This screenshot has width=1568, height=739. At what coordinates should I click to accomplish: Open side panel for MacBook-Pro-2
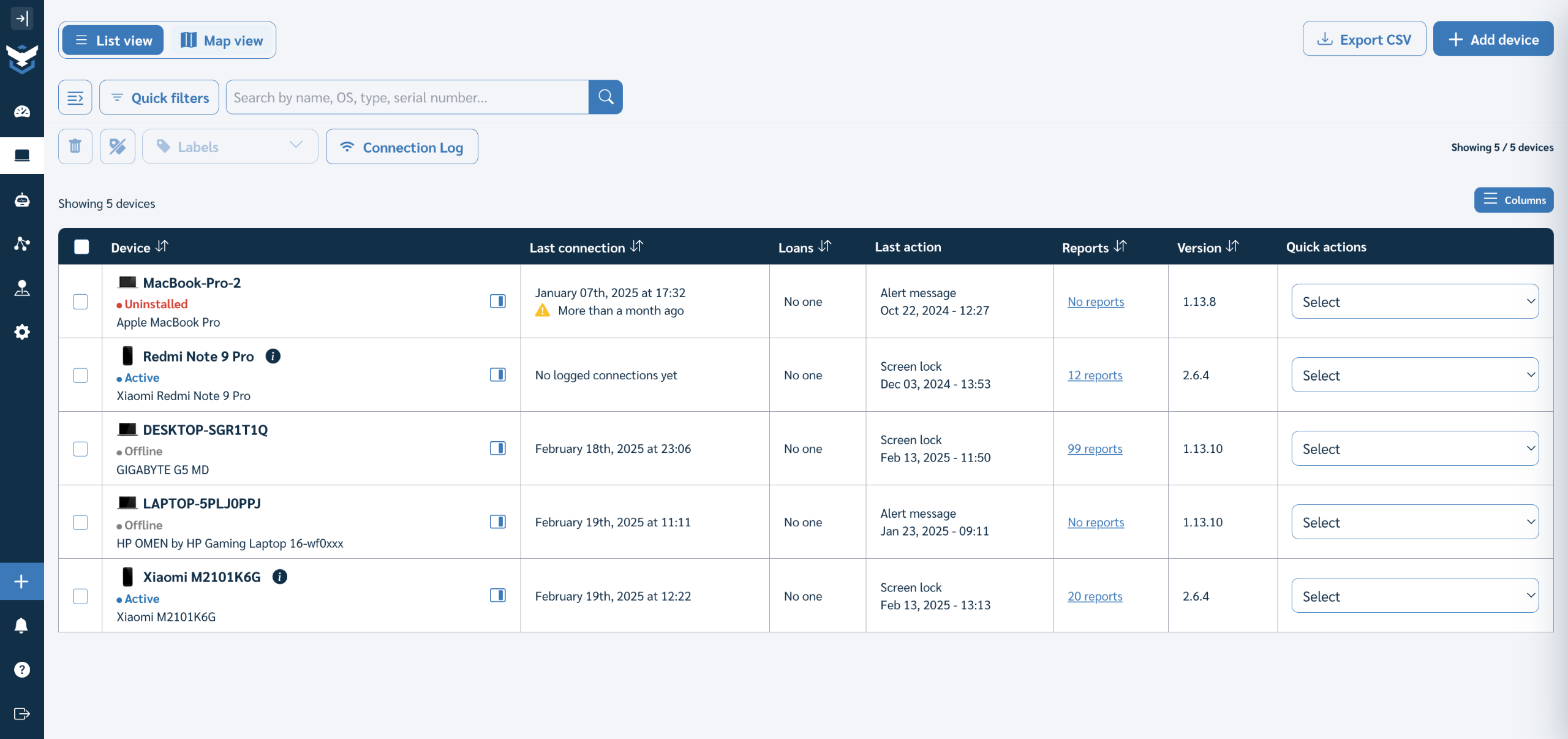pyautogui.click(x=497, y=301)
